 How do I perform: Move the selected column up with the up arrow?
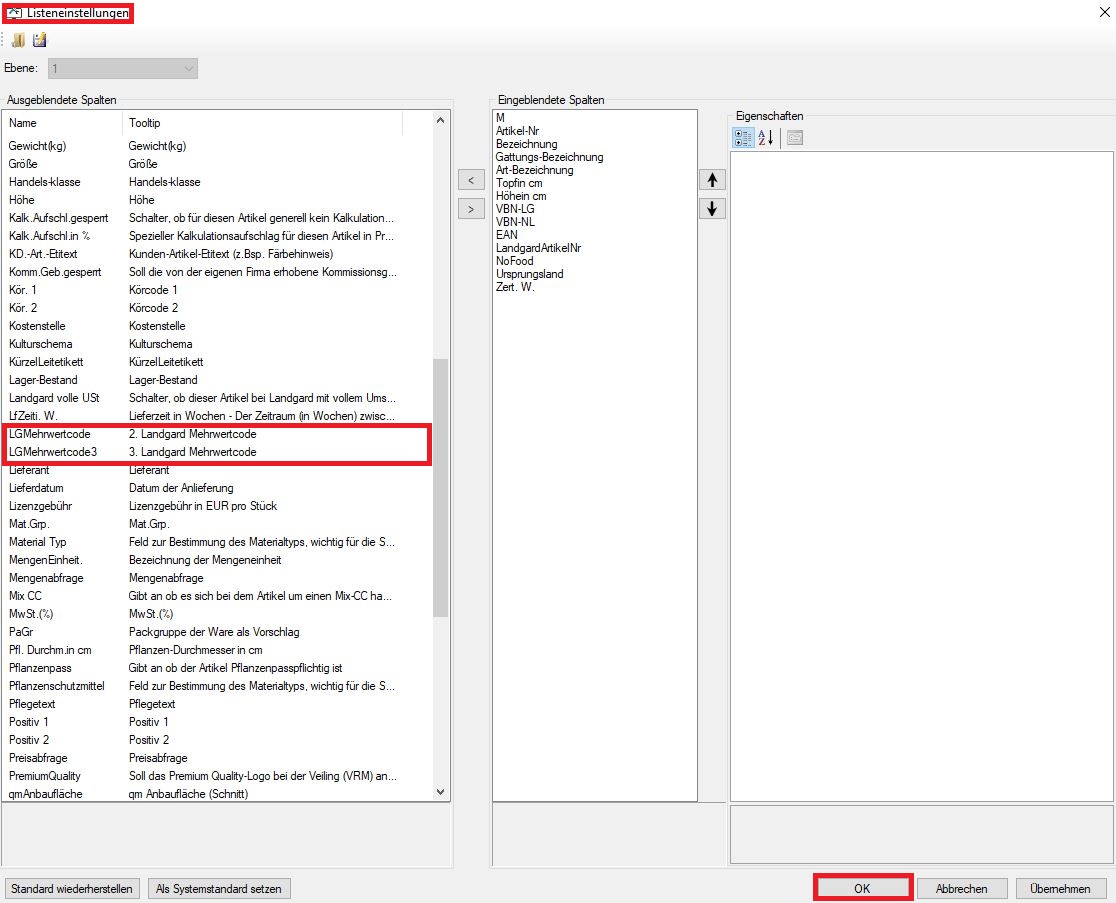coord(712,180)
